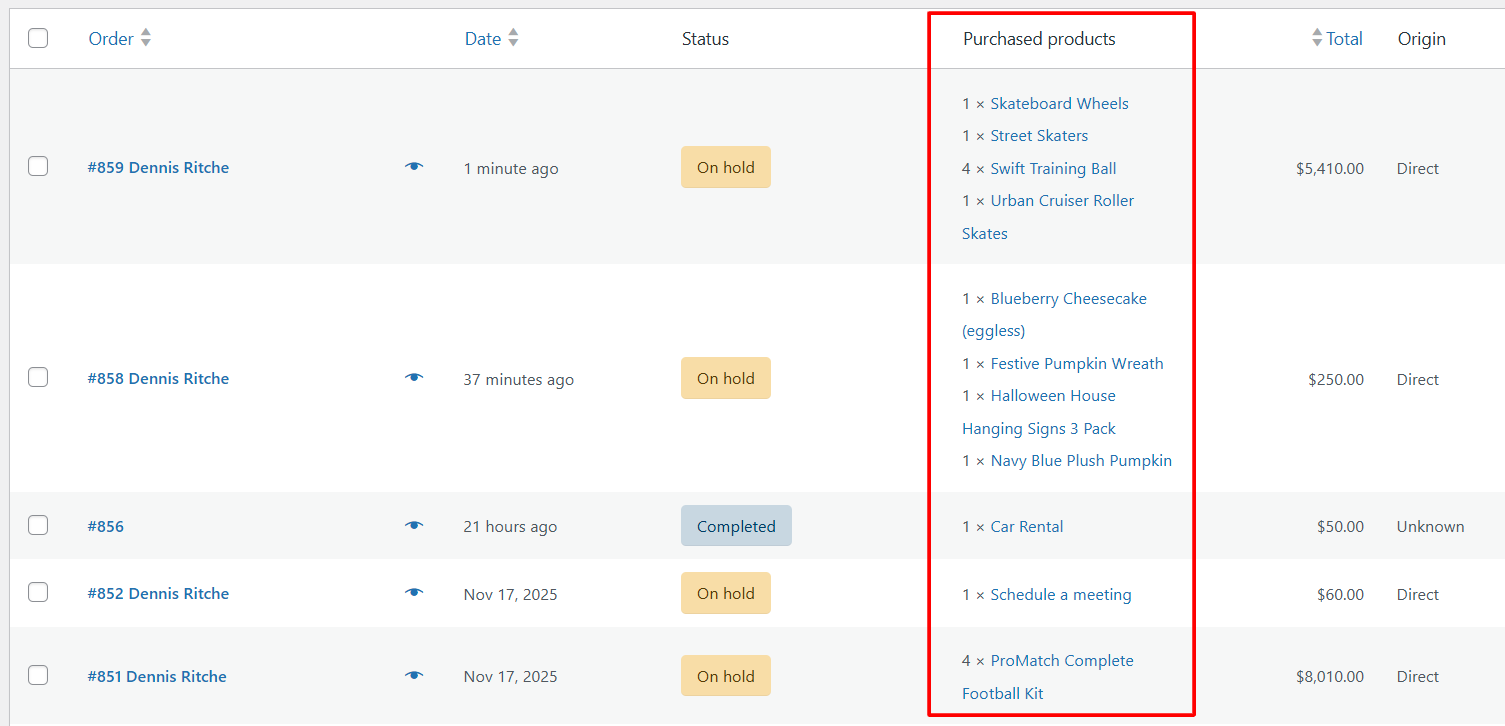1505x726 pixels.
Task: Open preview eye icon for order #852
Action: [x=414, y=593]
